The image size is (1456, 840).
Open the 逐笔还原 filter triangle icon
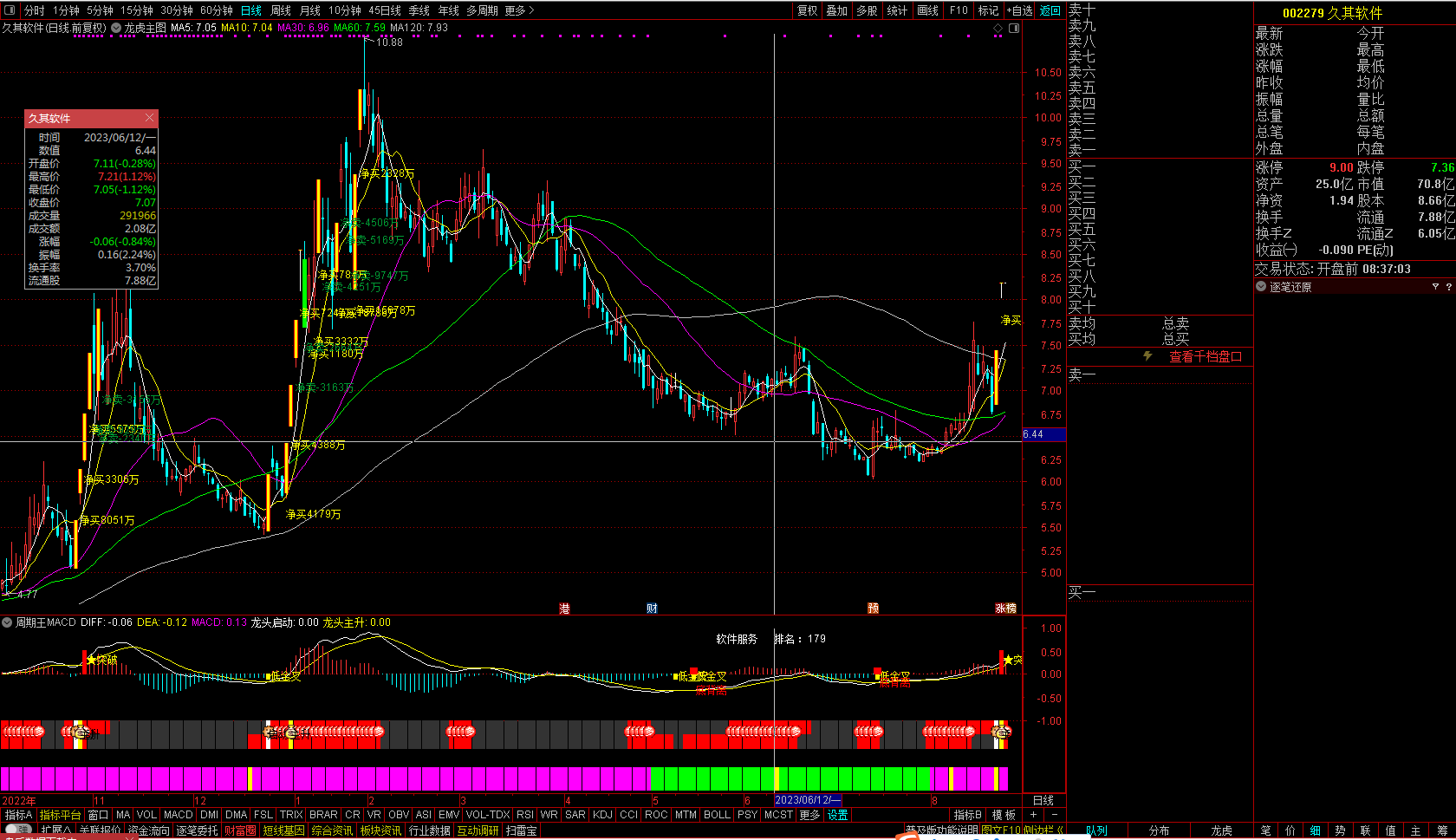click(1435, 287)
